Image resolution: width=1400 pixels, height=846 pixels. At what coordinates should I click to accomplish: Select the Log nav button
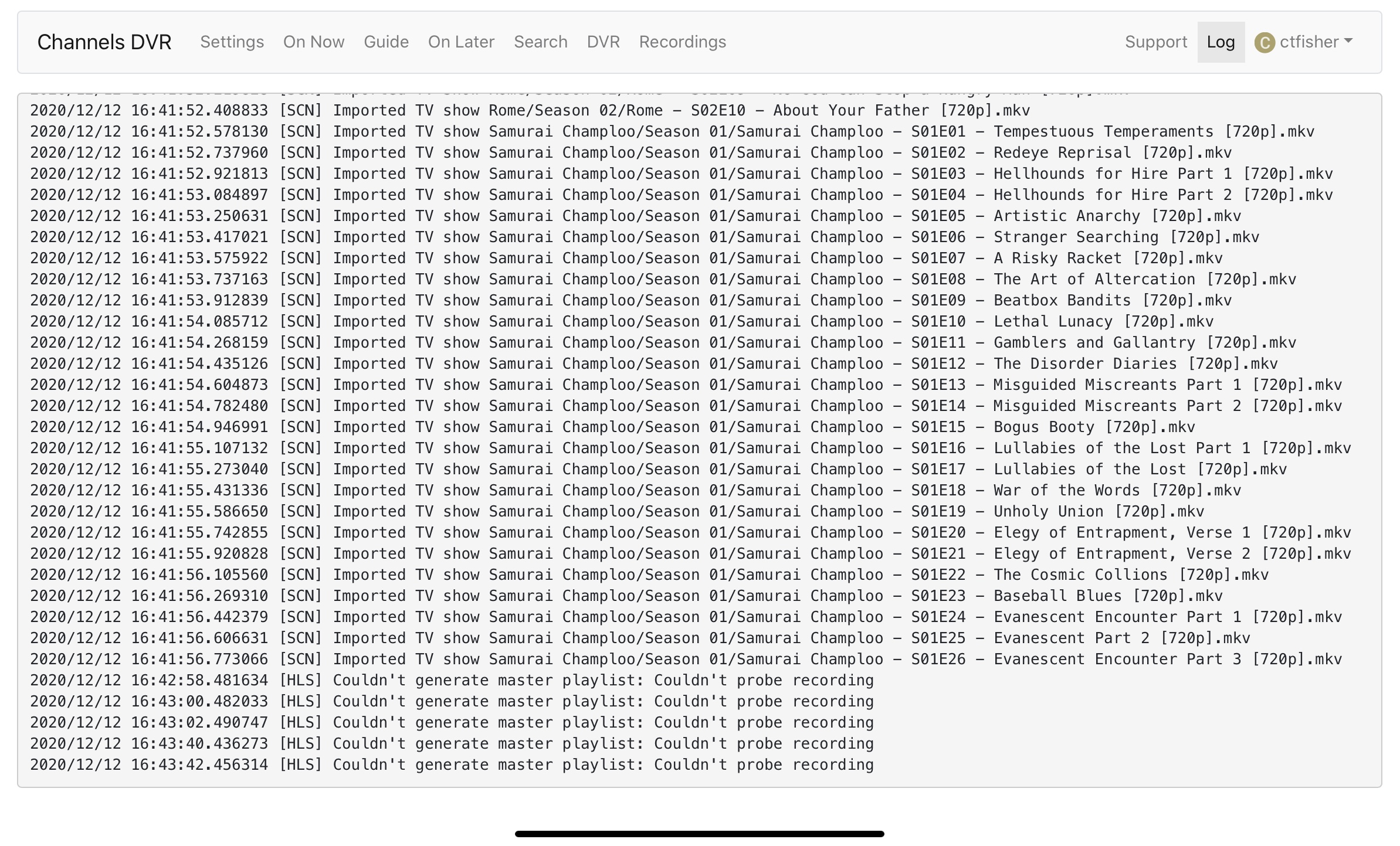1221,42
